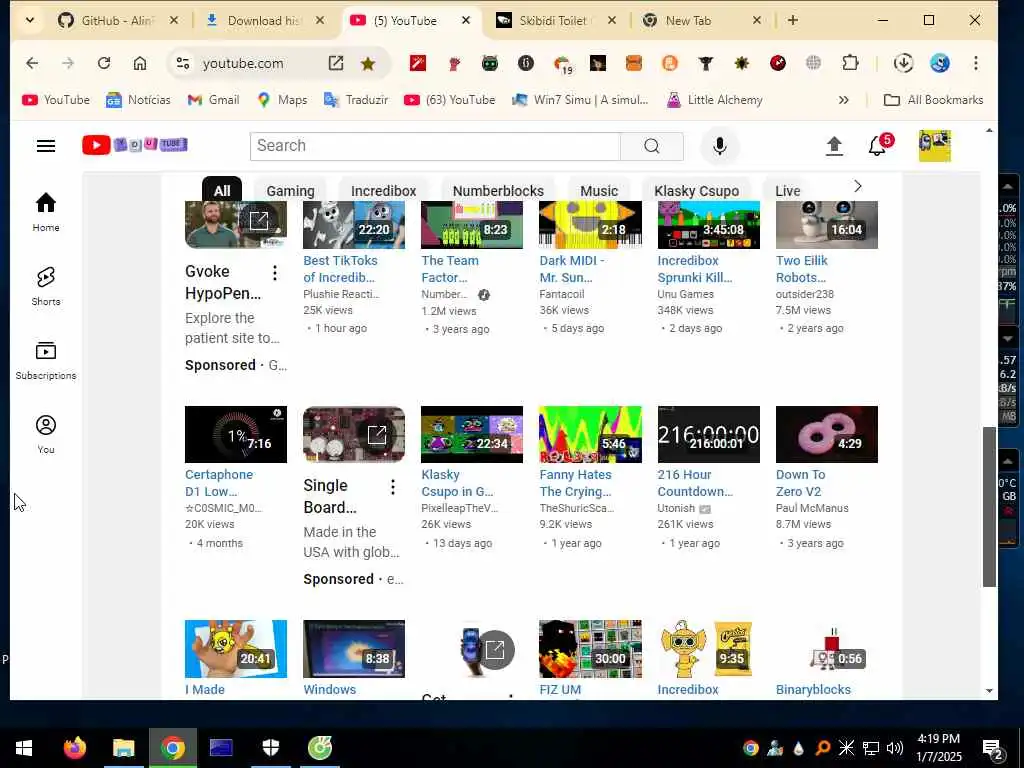
Task: Open 216 Hour Countdown thumbnail
Action: click(x=708, y=434)
